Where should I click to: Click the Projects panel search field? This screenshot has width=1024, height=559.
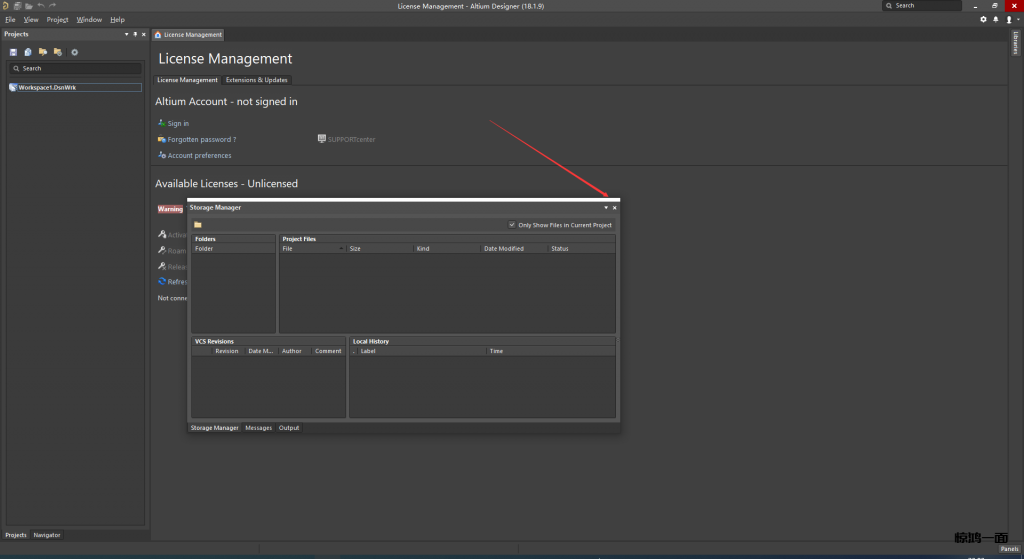pos(75,69)
